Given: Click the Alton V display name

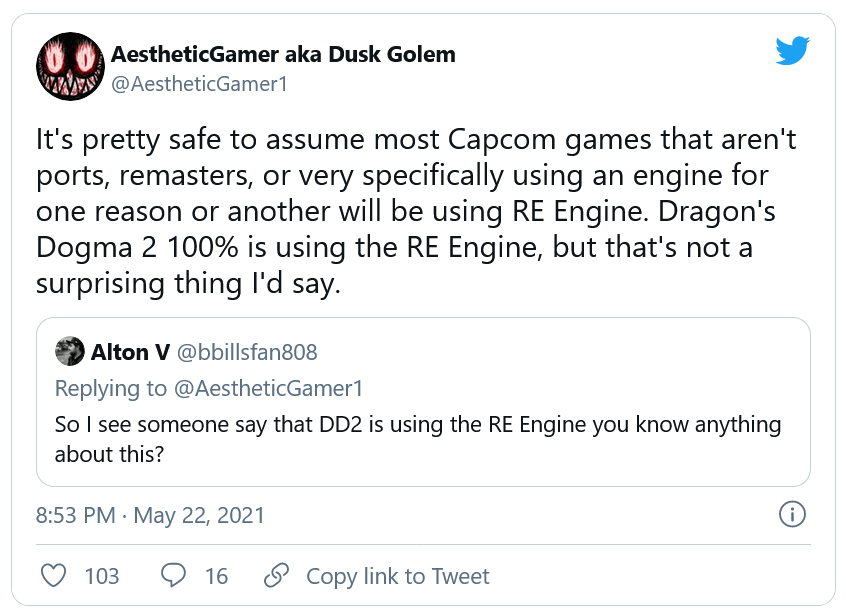Looking at the screenshot, I should tap(130, 351).
